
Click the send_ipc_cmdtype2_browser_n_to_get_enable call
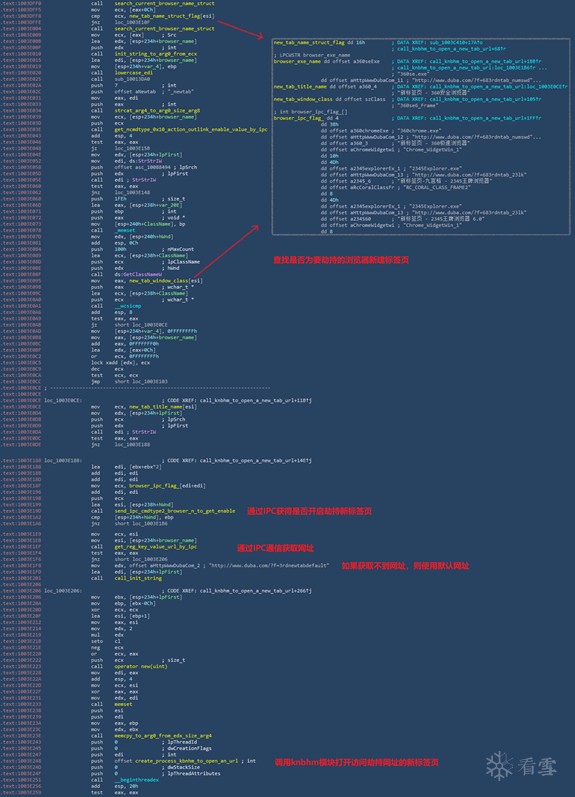[174, 511]
